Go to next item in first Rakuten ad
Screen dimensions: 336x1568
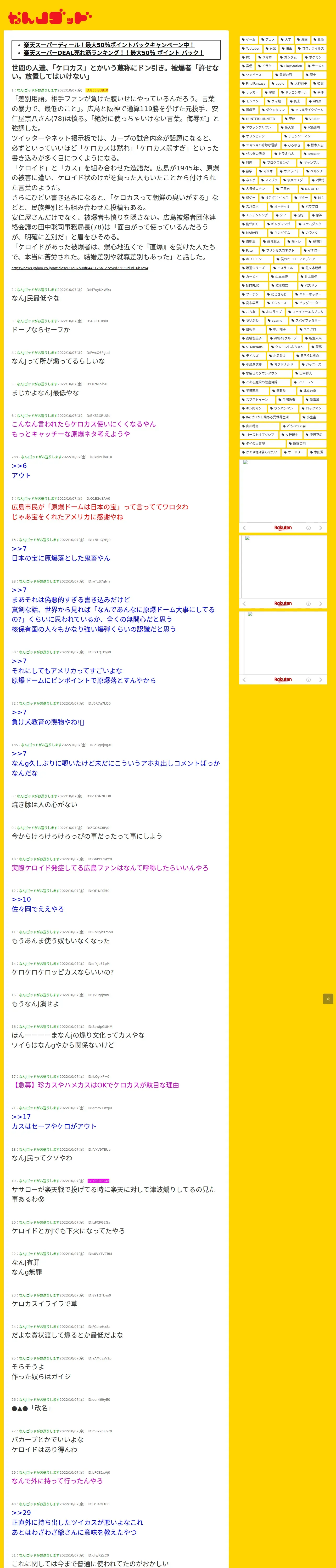click(x=321, y=528)
